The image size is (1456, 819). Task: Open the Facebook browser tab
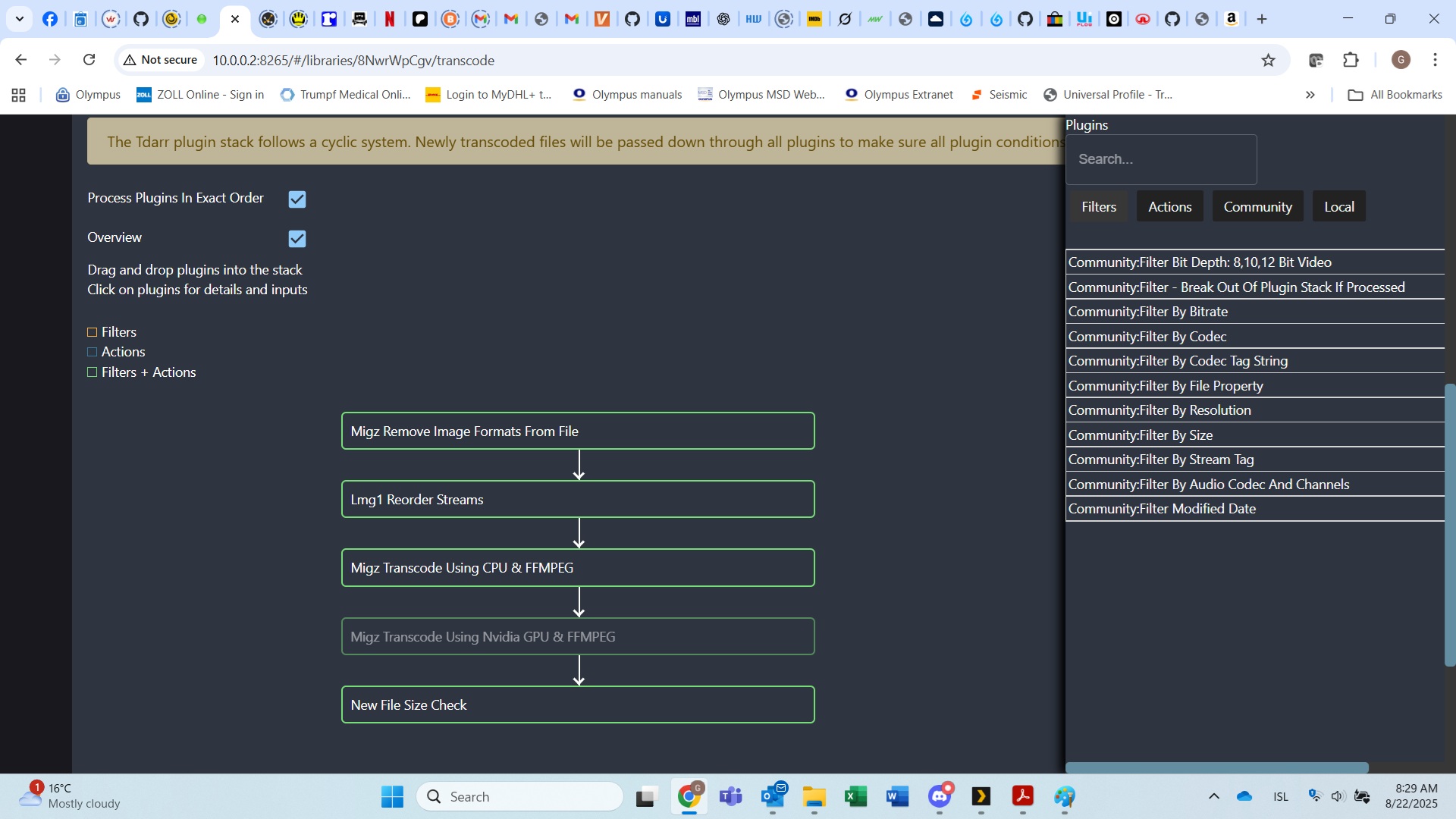pyautogui.click(x=50, y=19)
